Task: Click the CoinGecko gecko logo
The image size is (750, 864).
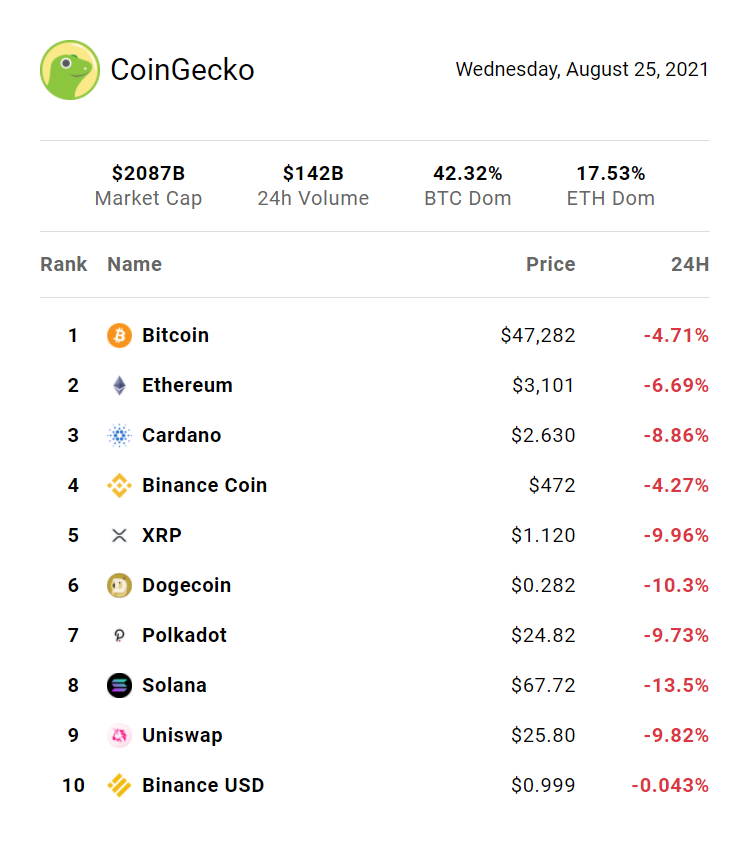Action: pyautogui.click(x=70, y=70)
